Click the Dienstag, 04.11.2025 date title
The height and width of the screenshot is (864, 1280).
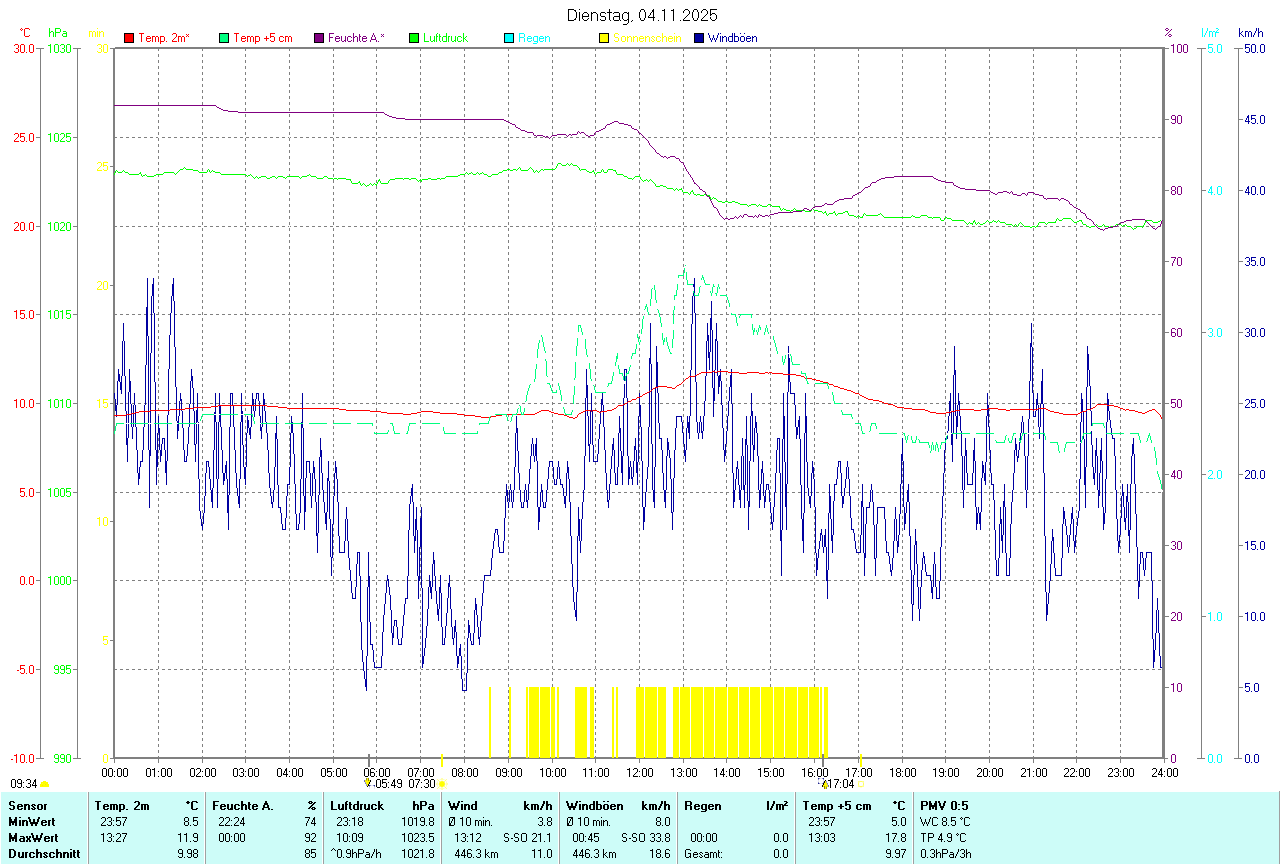(642, 15)
